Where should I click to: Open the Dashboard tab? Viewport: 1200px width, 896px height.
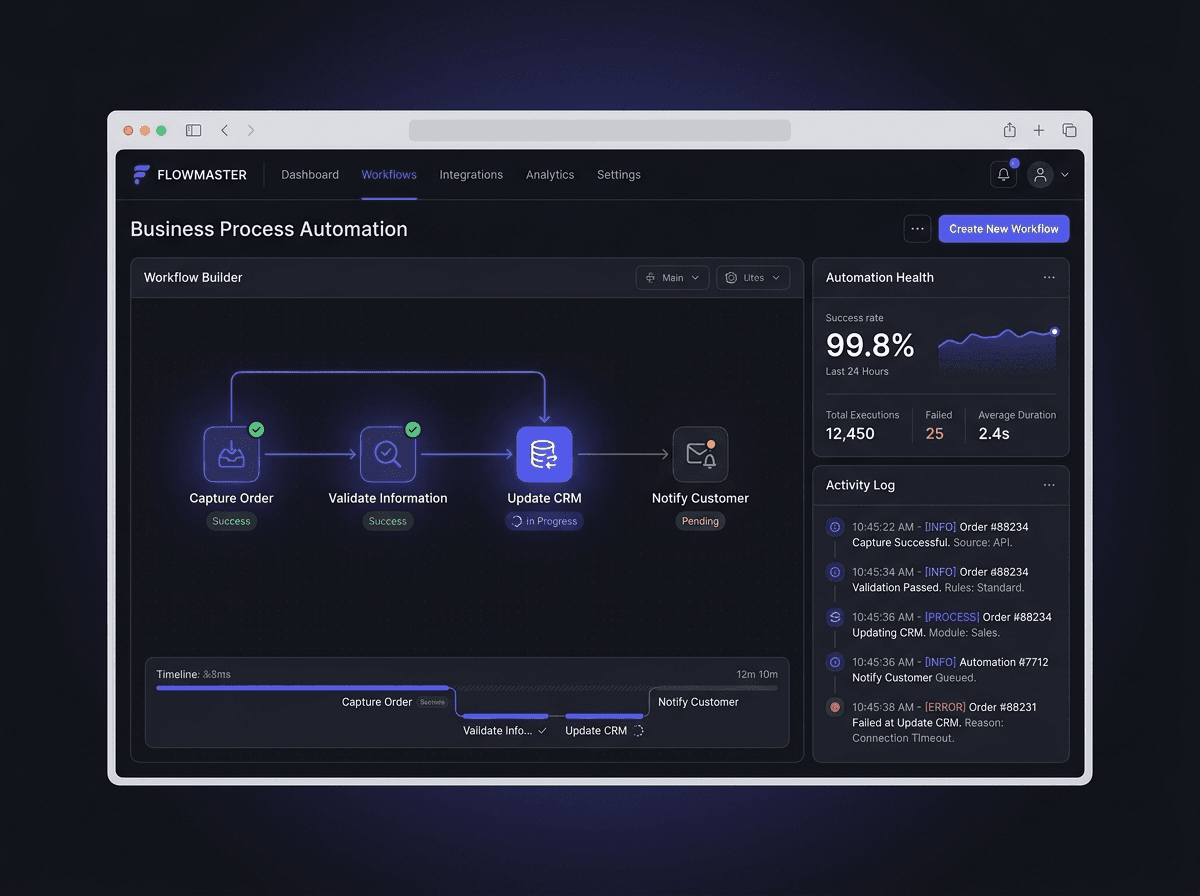(310, 175)
